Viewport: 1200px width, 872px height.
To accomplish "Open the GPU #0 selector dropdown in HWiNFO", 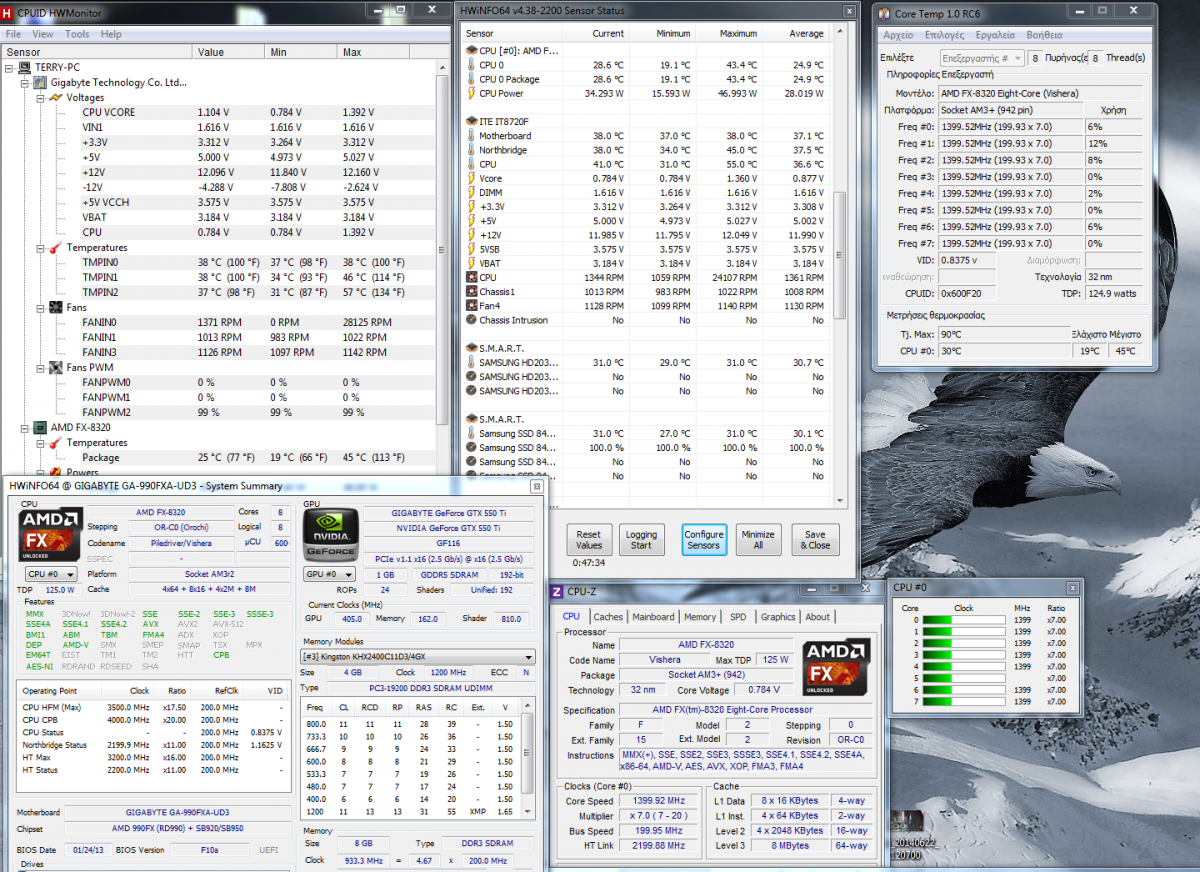I will pos(330,575).
